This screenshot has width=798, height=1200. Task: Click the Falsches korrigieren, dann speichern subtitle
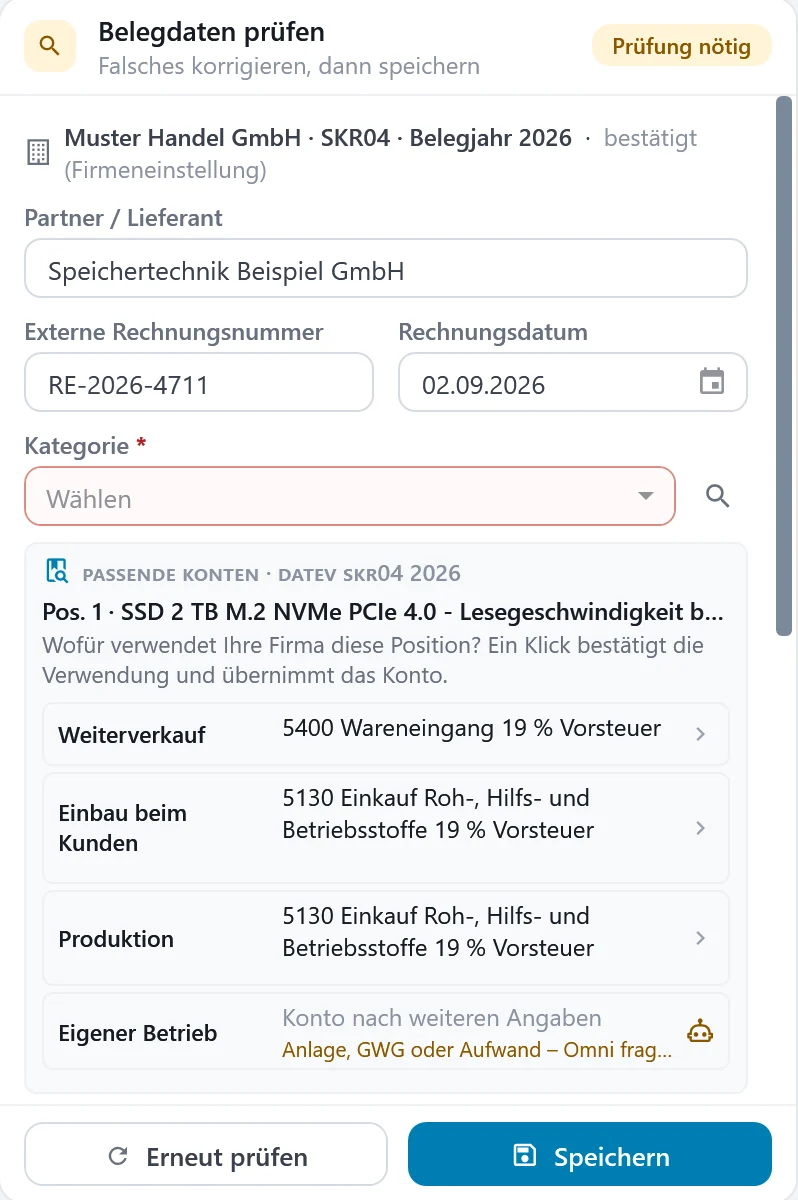tap(289, 66)
